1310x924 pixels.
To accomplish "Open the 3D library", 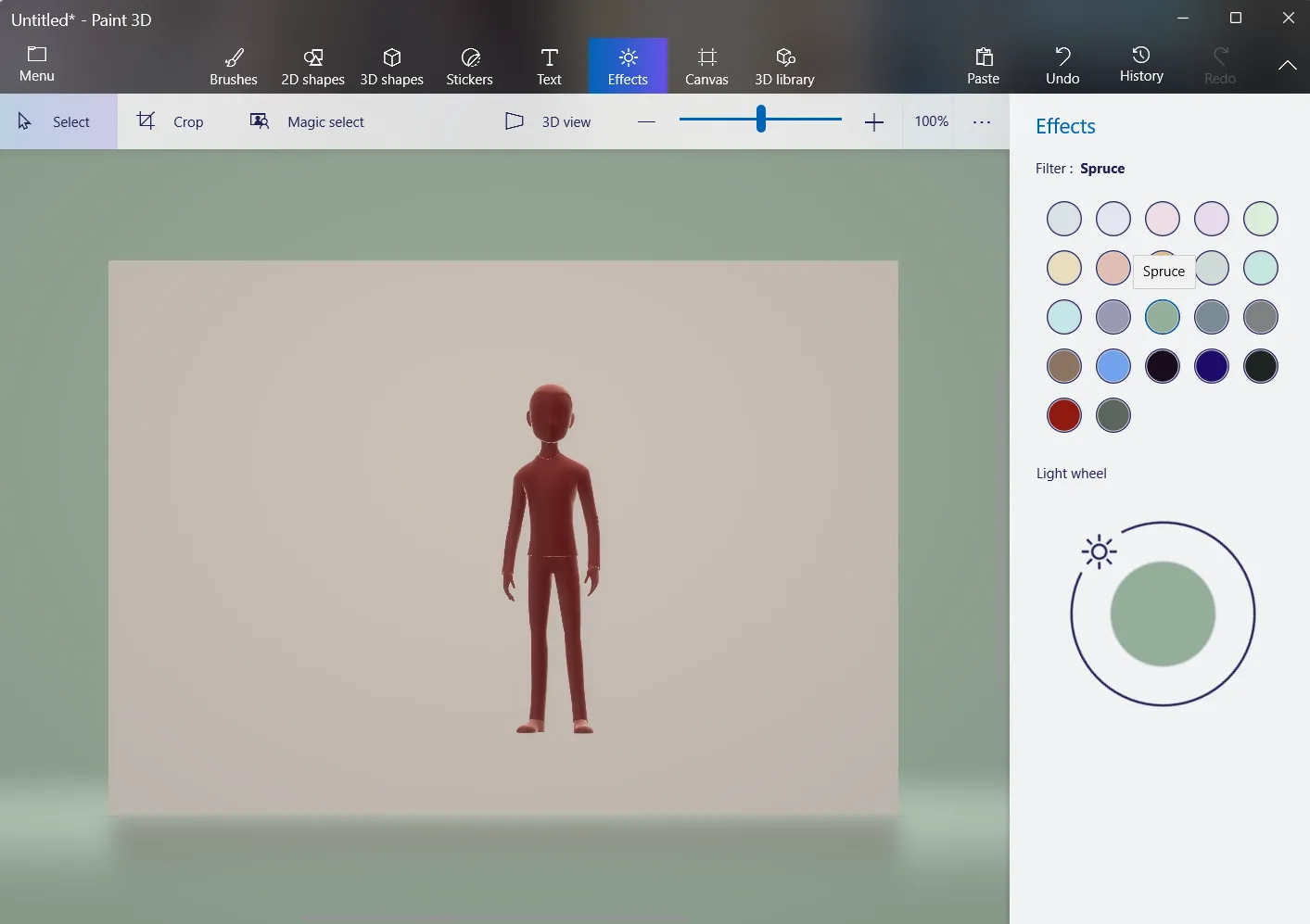I will pos(784,65).
